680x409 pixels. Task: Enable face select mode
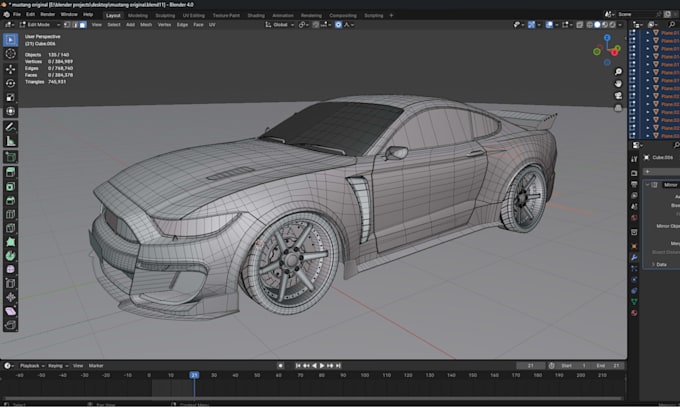coord(83,25)
